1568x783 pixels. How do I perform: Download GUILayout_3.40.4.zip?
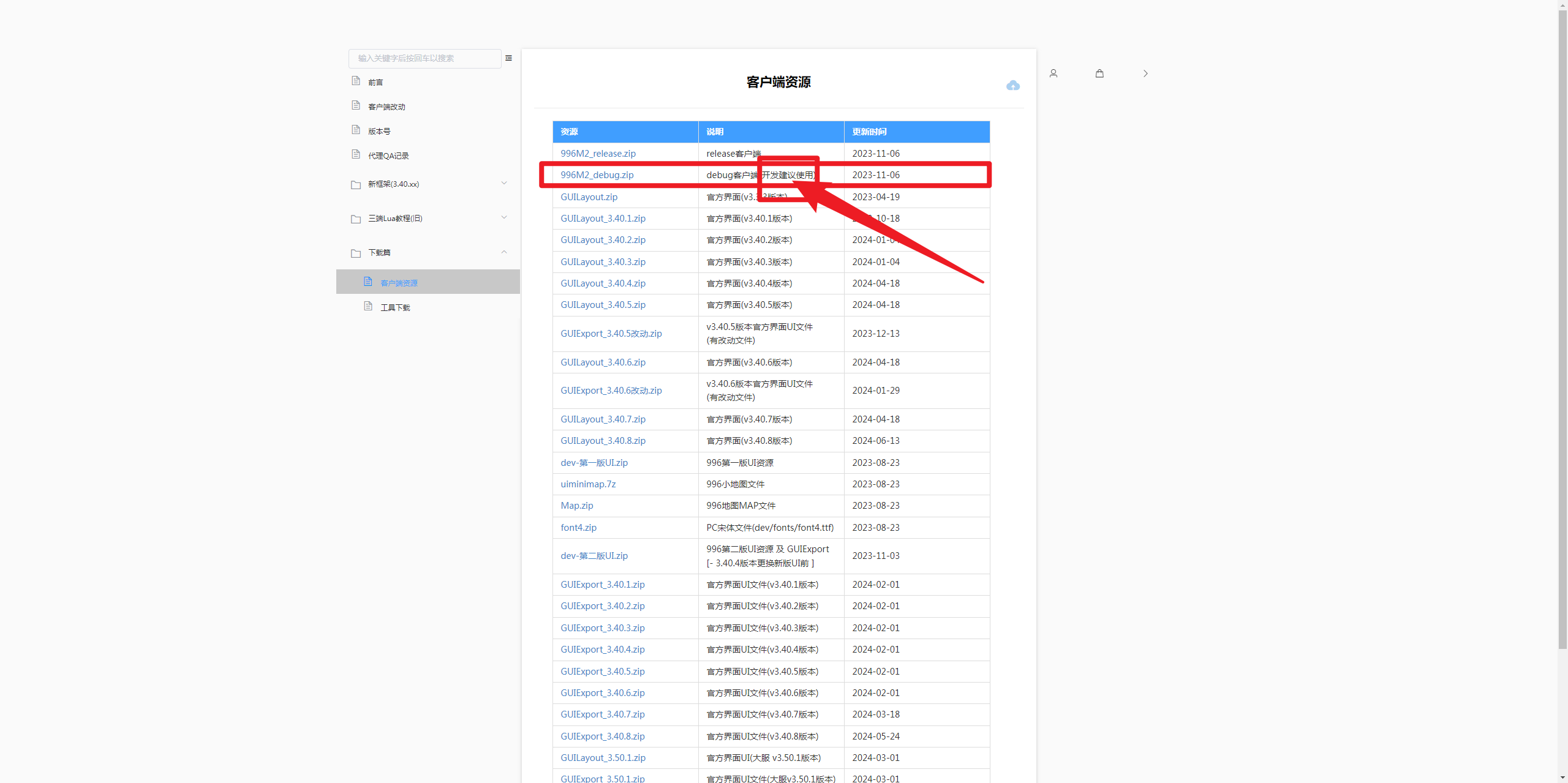pos(603,283)
